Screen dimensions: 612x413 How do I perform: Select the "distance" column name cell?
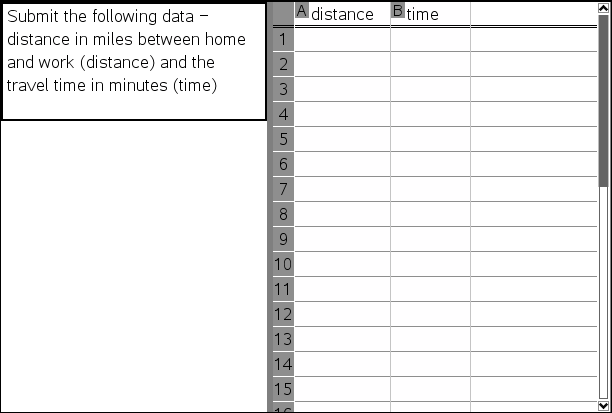tap(343, 14)
